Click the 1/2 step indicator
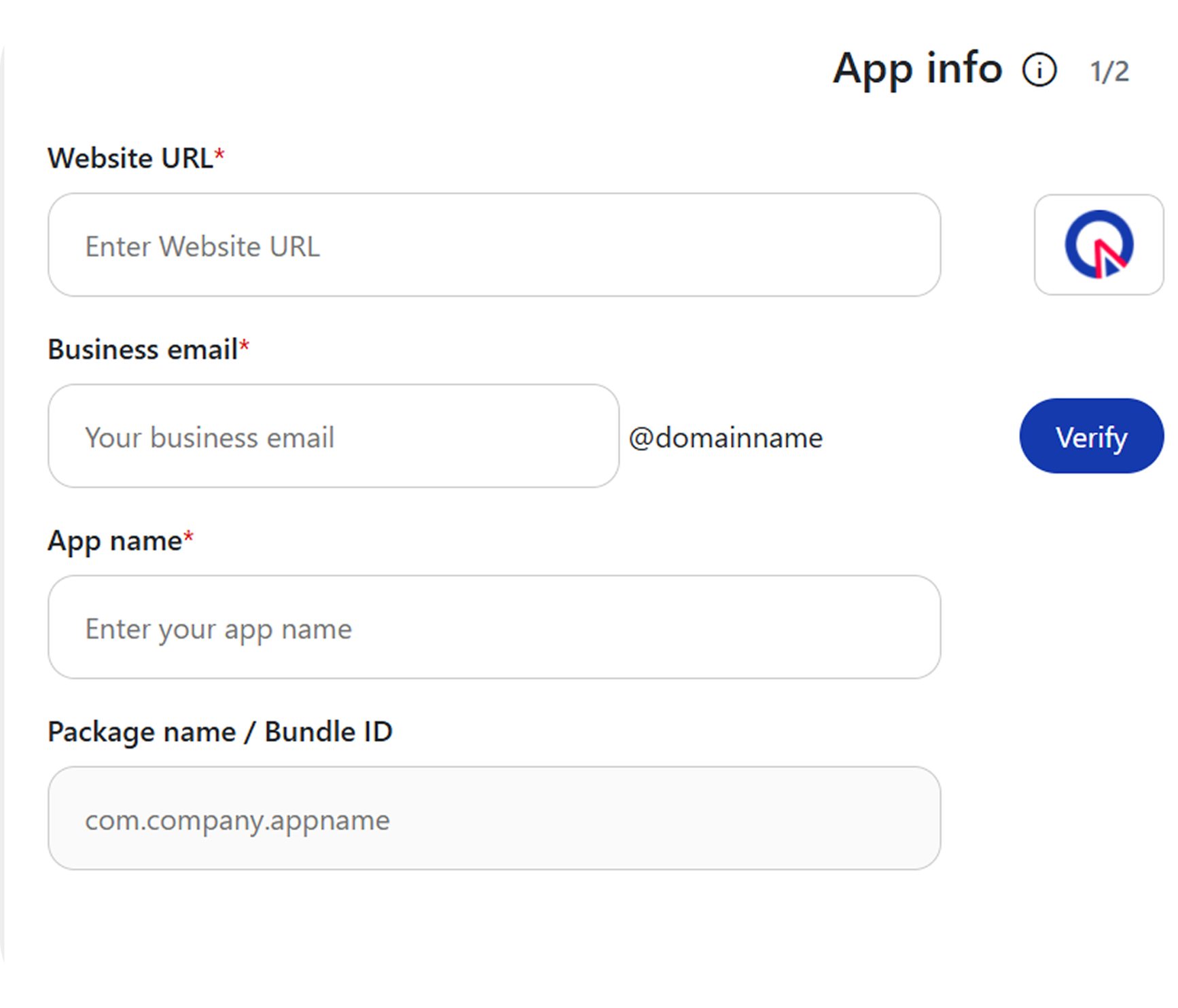1178x1008 pixels. [x=1109, y=71]
